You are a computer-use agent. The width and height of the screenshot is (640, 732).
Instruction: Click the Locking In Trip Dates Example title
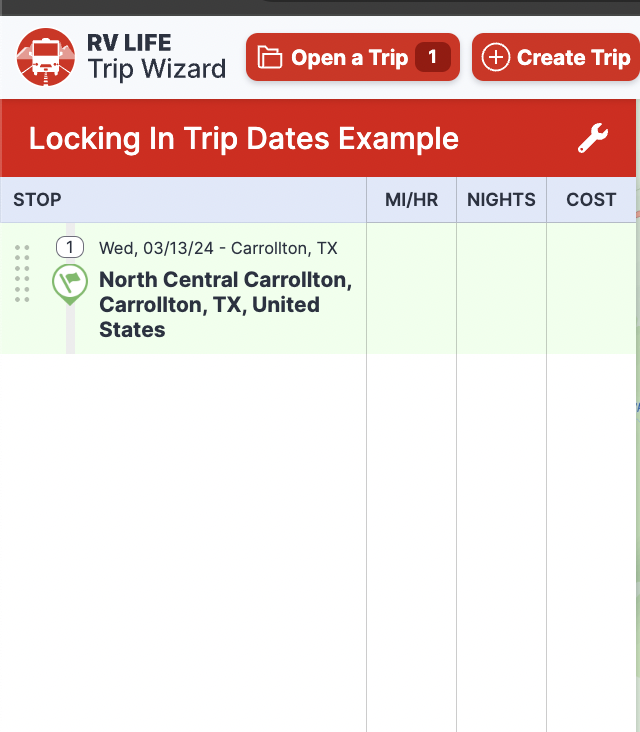click(244, 139)
